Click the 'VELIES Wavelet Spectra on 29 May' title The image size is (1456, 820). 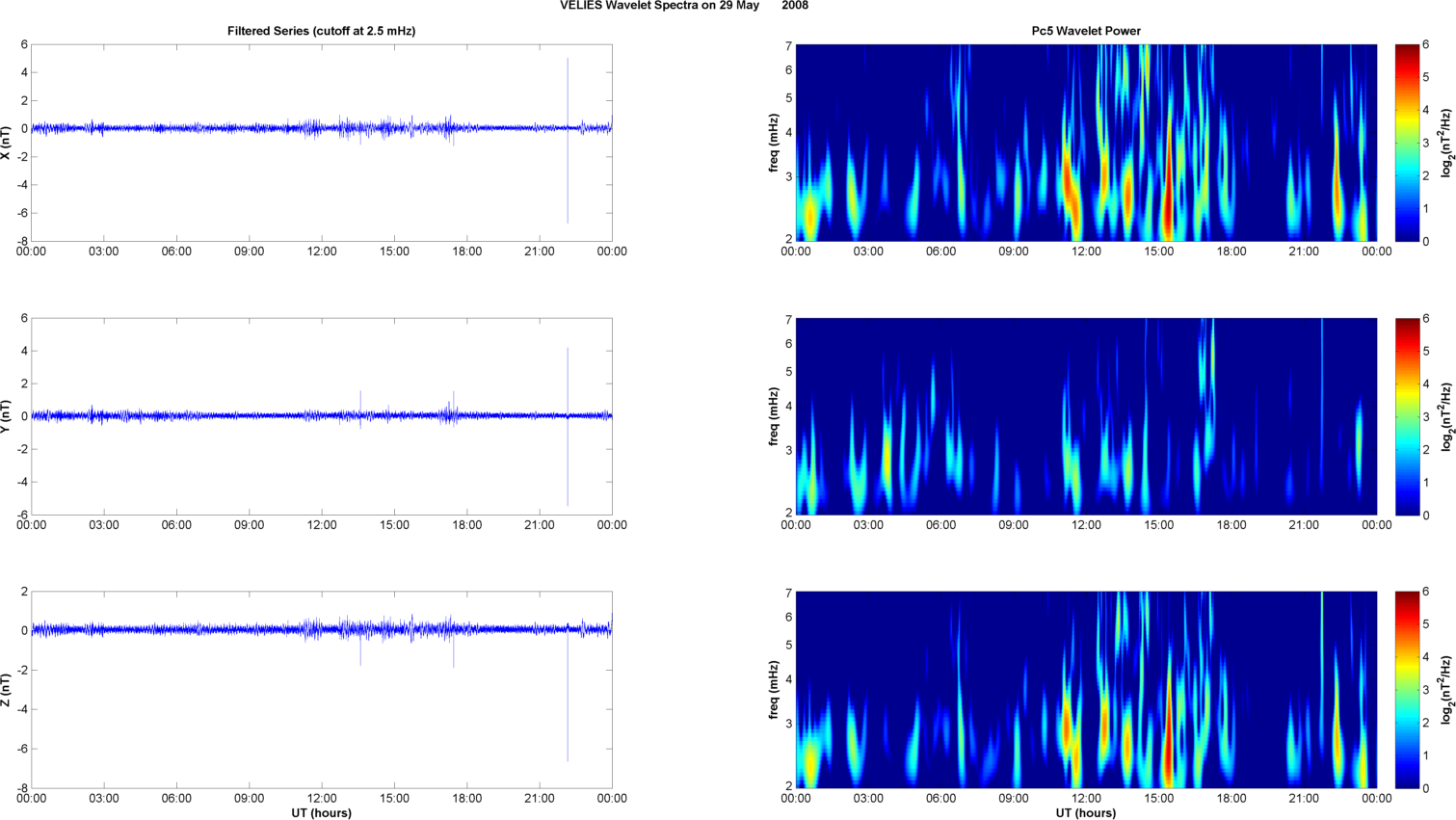coord(659,6)
